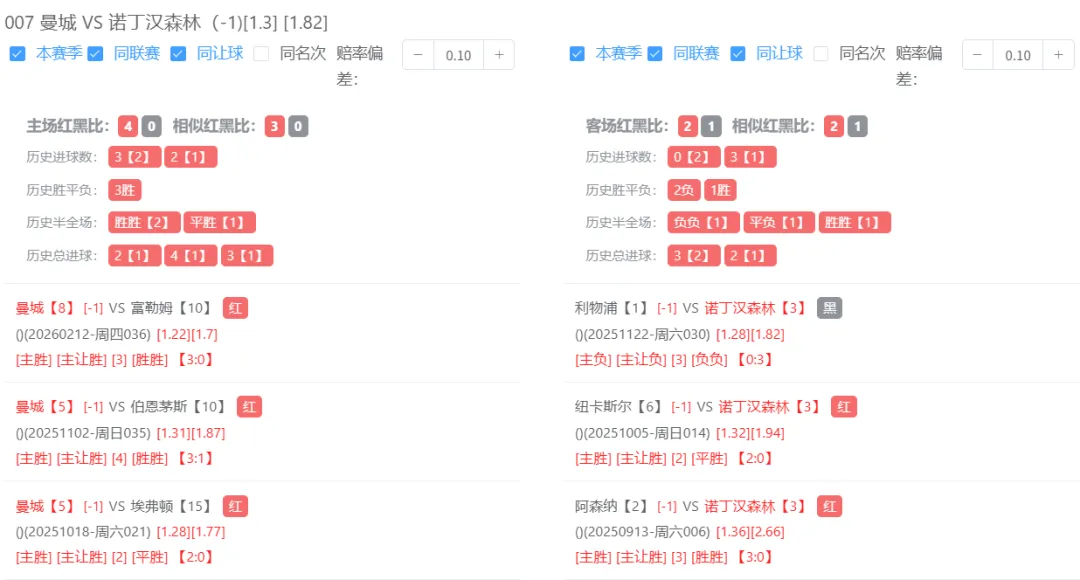Decrease odds deviation with right panel minus button
The height and width of the screenshot is (580, 1080).
coord(977,55)
